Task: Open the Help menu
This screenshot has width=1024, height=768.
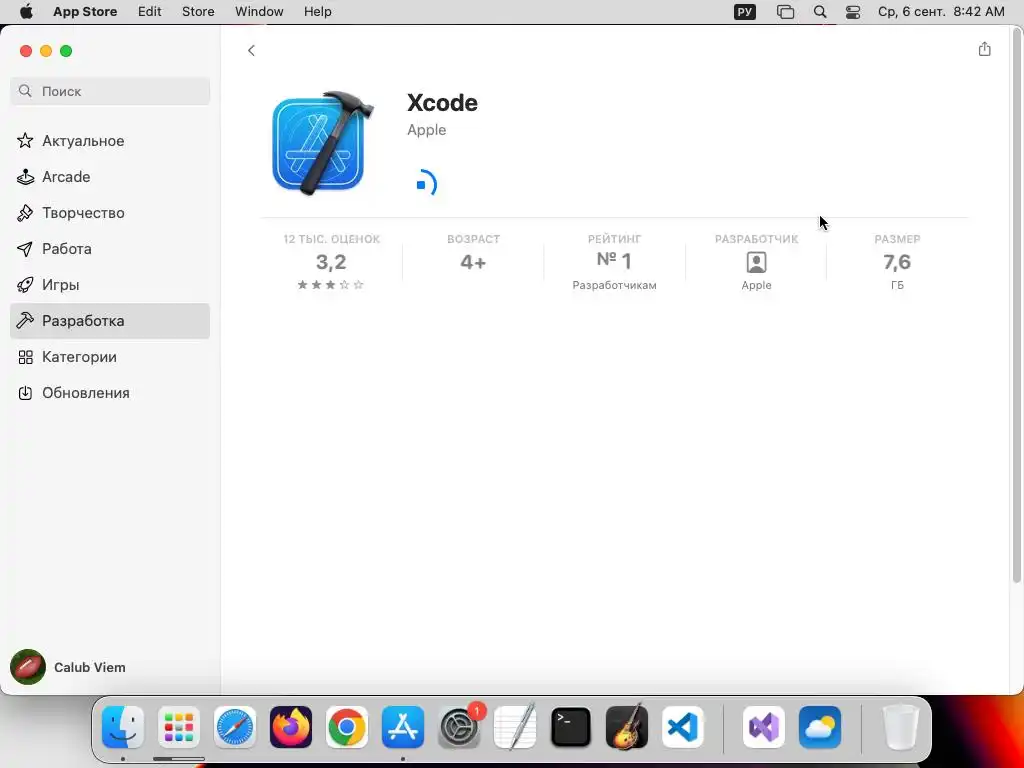Action: tap(317, 12)
